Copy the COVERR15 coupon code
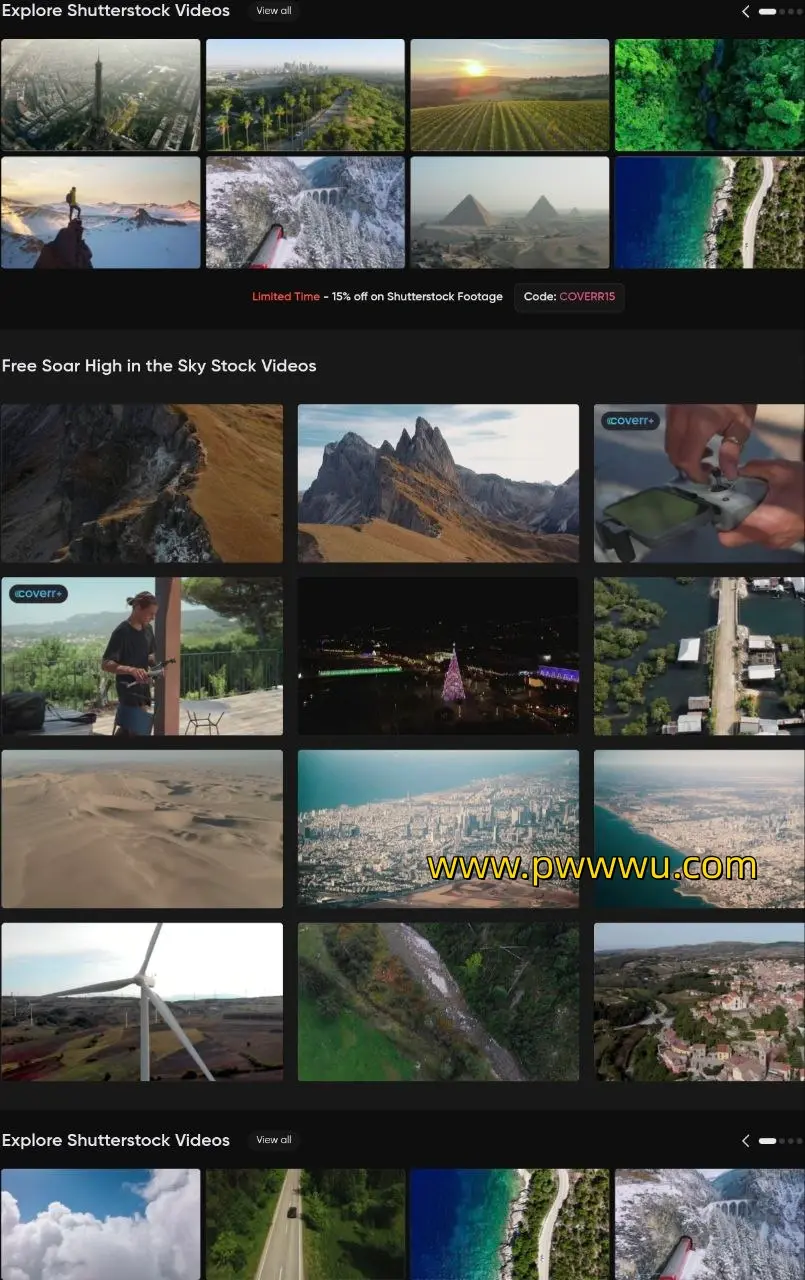Screen dimensions: 805x1280 tap(569, 297)
